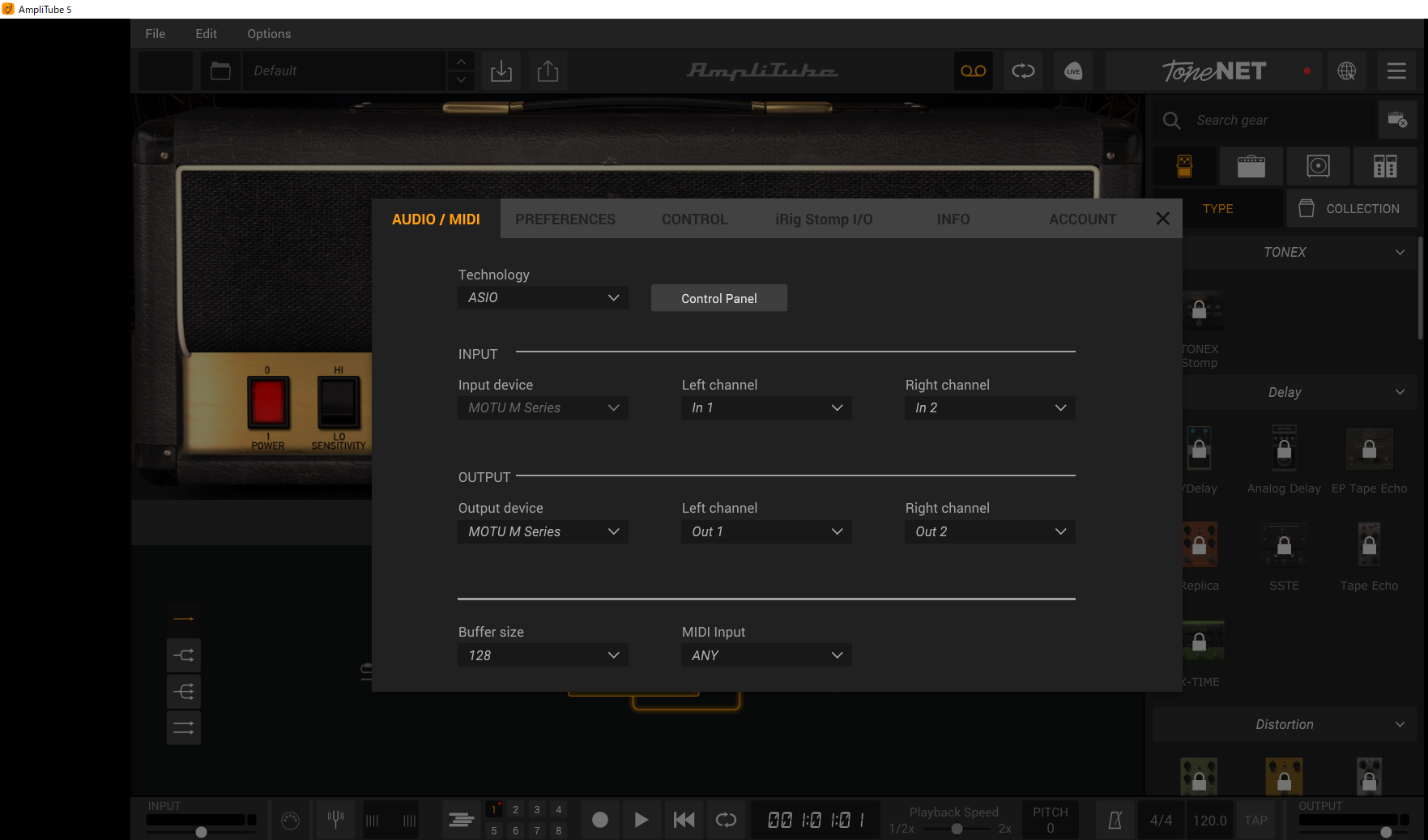Click the export preset share icon
The image size is (1428, 840).
548,70
